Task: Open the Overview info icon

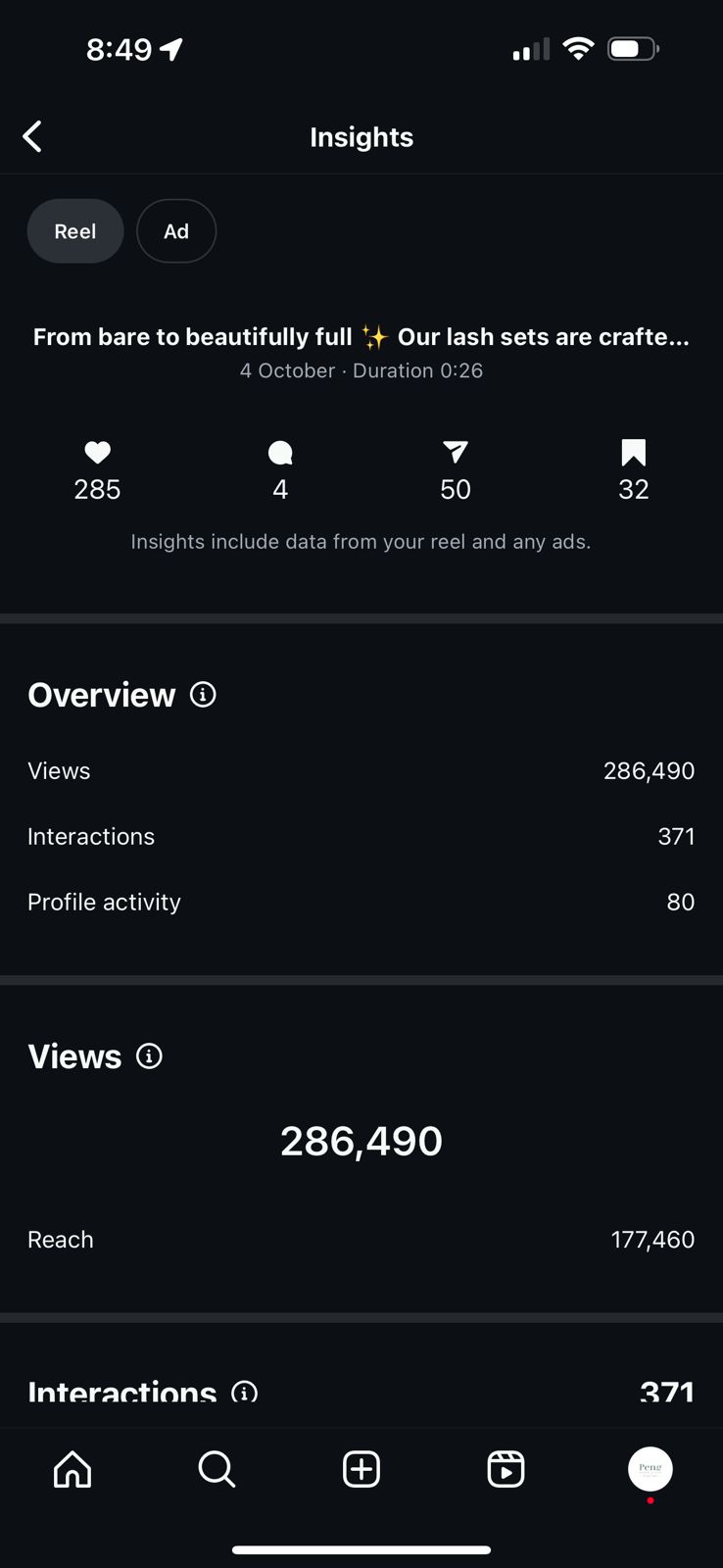Action: click(203, 695)
